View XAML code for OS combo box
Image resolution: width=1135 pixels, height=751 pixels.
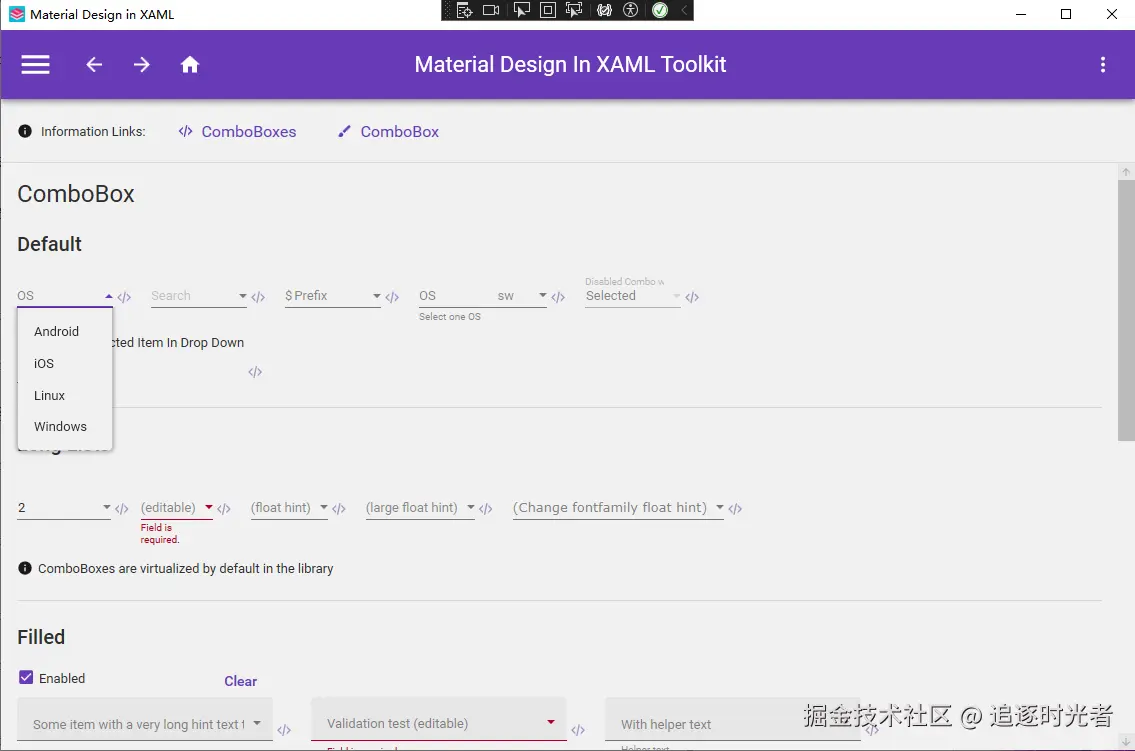click(124, 297)
